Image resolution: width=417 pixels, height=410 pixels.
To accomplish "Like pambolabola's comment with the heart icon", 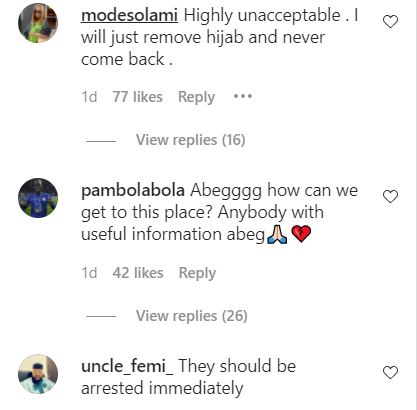I will pos(390,197).
